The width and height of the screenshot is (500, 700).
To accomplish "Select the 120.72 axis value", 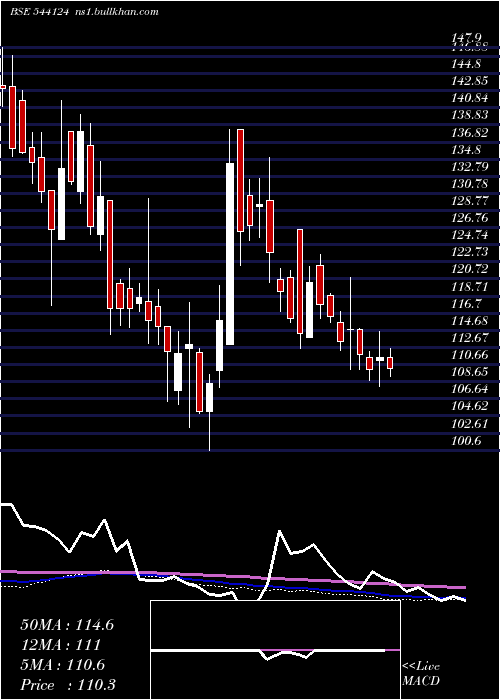I will [470, 269].
